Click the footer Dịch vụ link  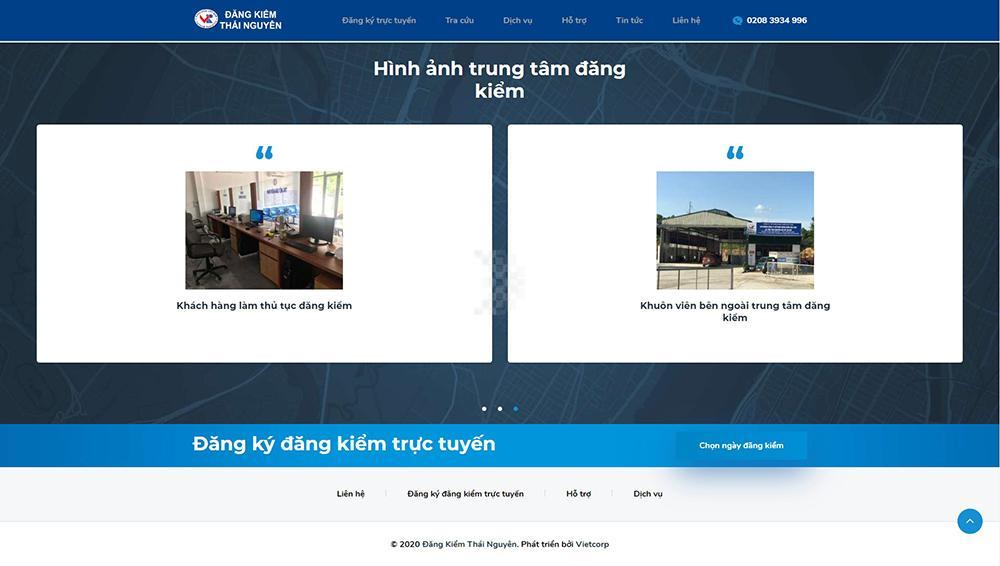pos(648,494)
